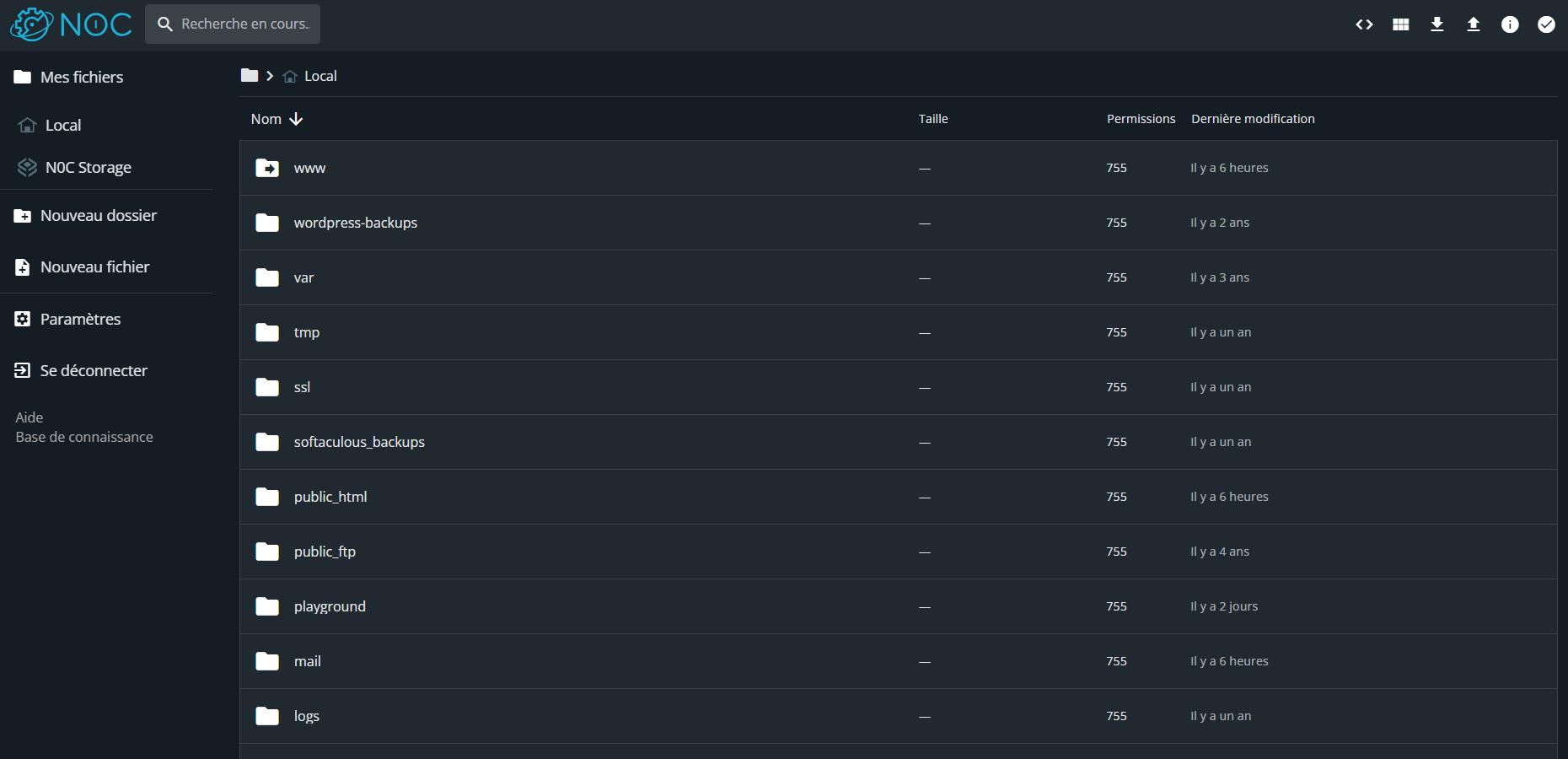
Task: Select the public_ftp name
Action: tap(325, 552)
